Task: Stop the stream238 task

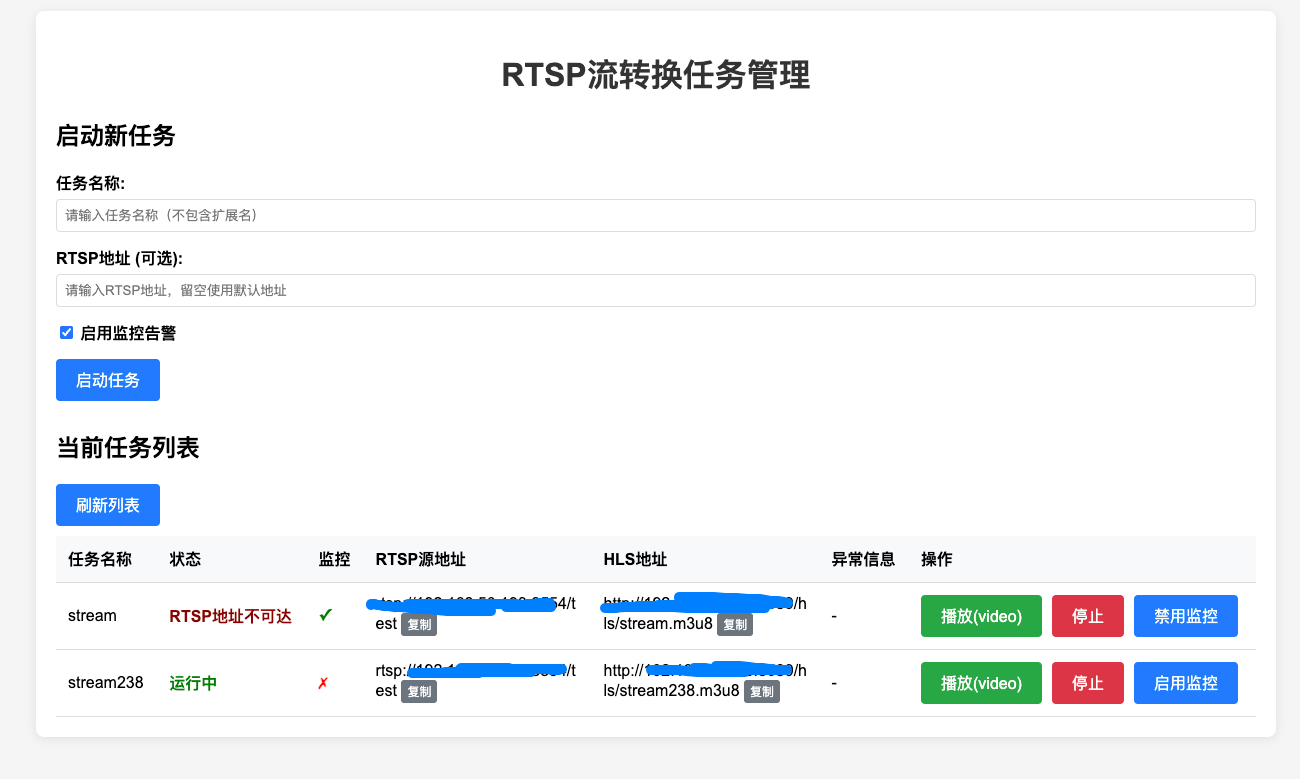Action: tap(1088, 683)
